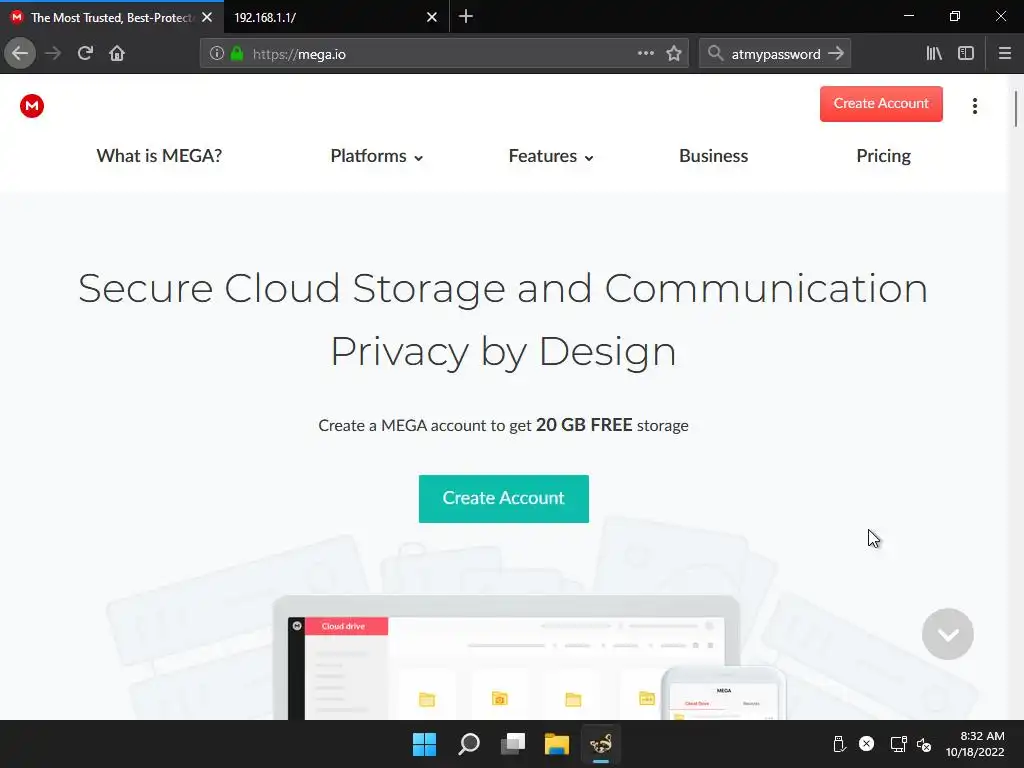Submit the search with the arrow icon
The image size is (1024, 768).
[x=836, y=54]
